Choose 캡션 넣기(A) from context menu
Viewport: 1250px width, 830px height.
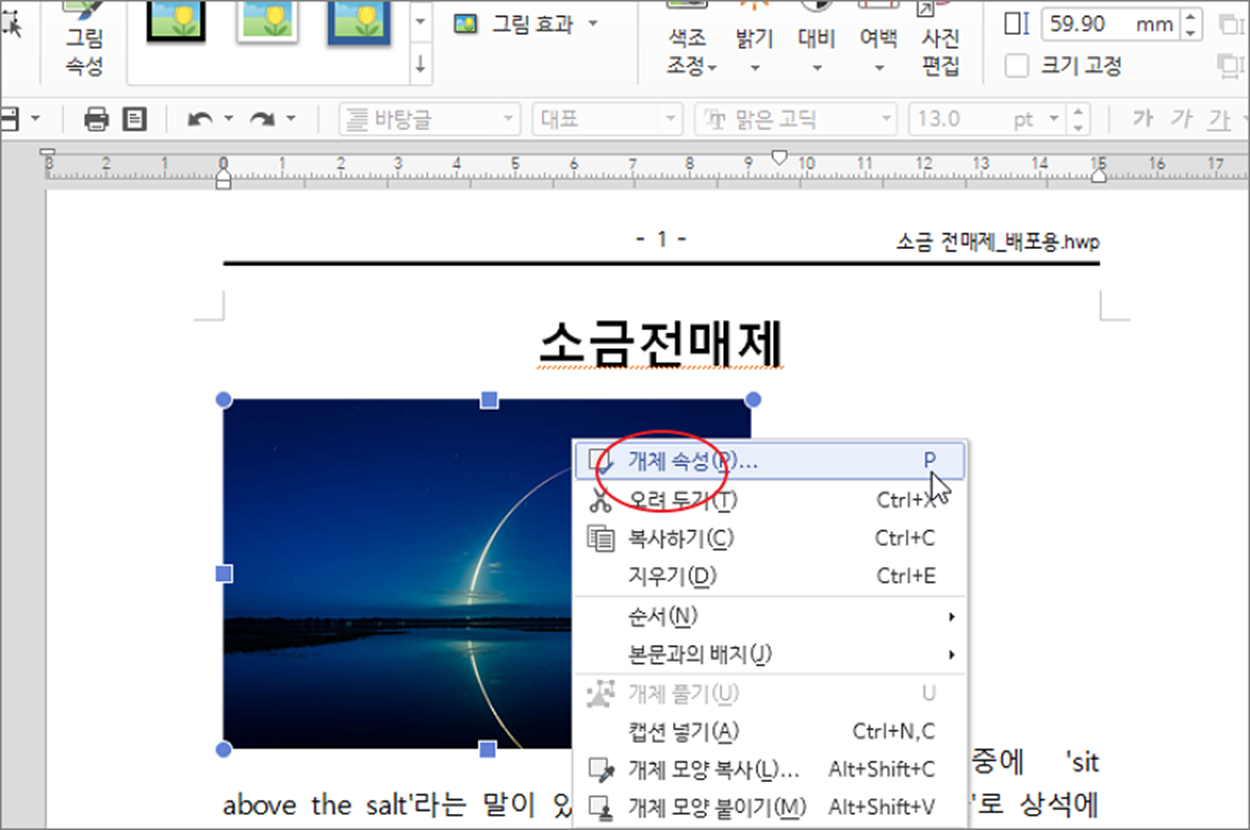coord(770,731)
